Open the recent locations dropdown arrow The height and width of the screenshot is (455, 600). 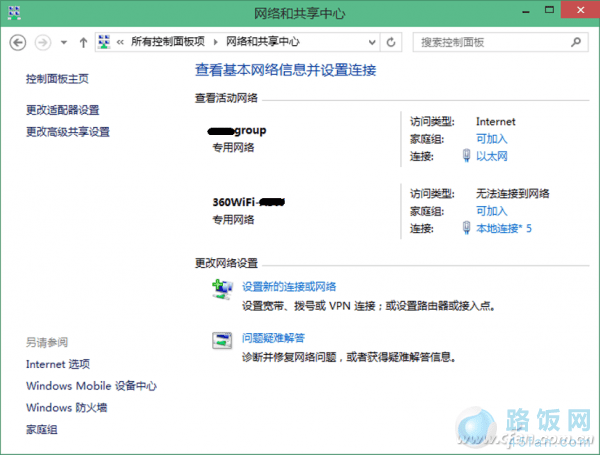[64, 42]
